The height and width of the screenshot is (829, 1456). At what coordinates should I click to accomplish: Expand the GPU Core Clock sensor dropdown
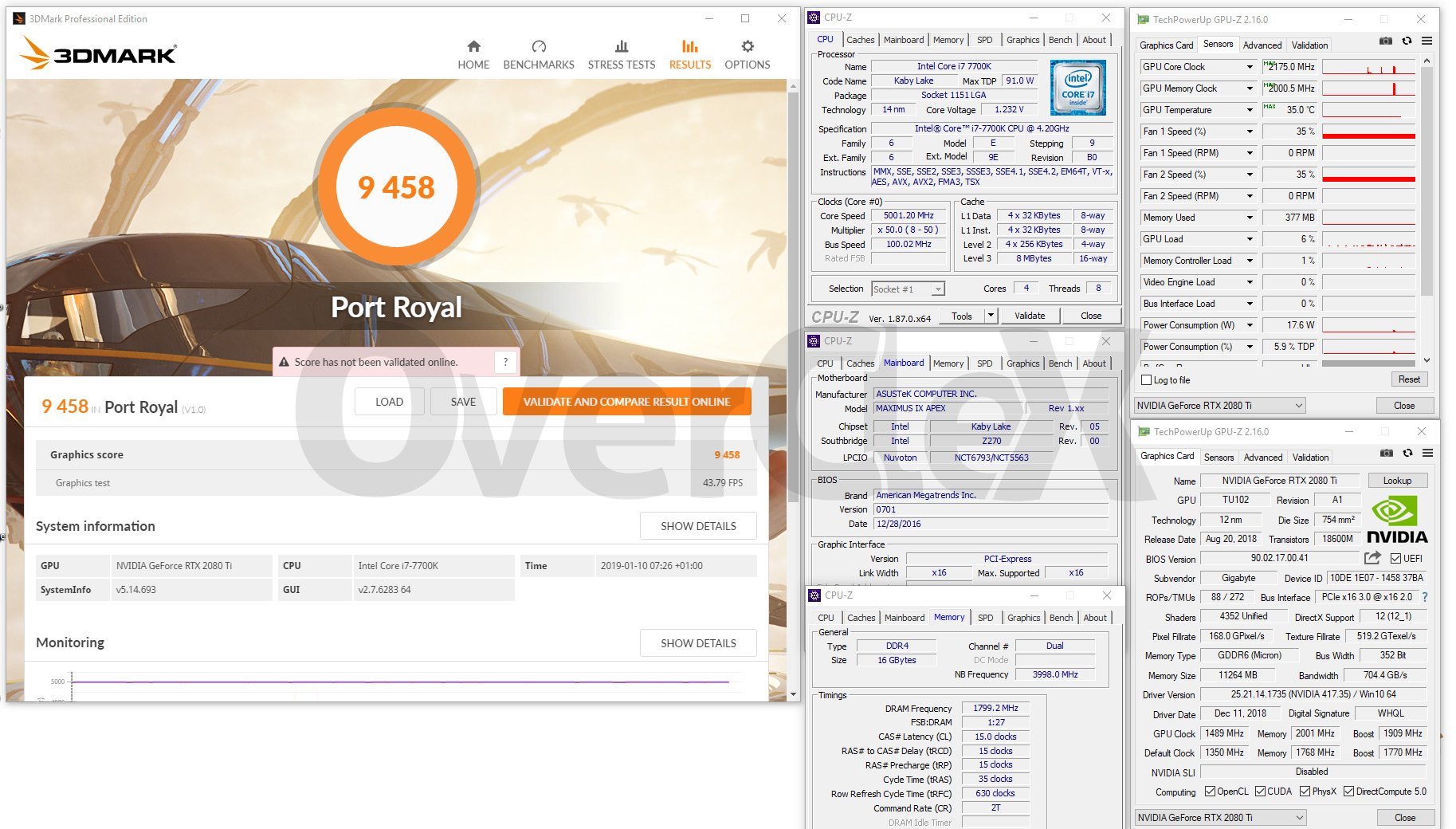(x=1250, y=67)
